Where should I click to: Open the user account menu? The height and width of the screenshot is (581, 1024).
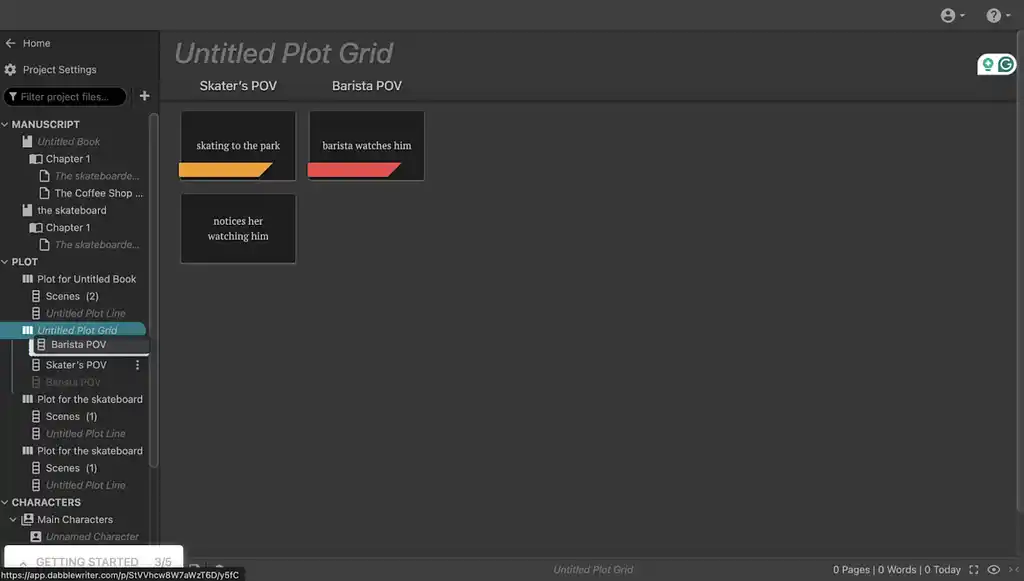(x=952, y=15)
